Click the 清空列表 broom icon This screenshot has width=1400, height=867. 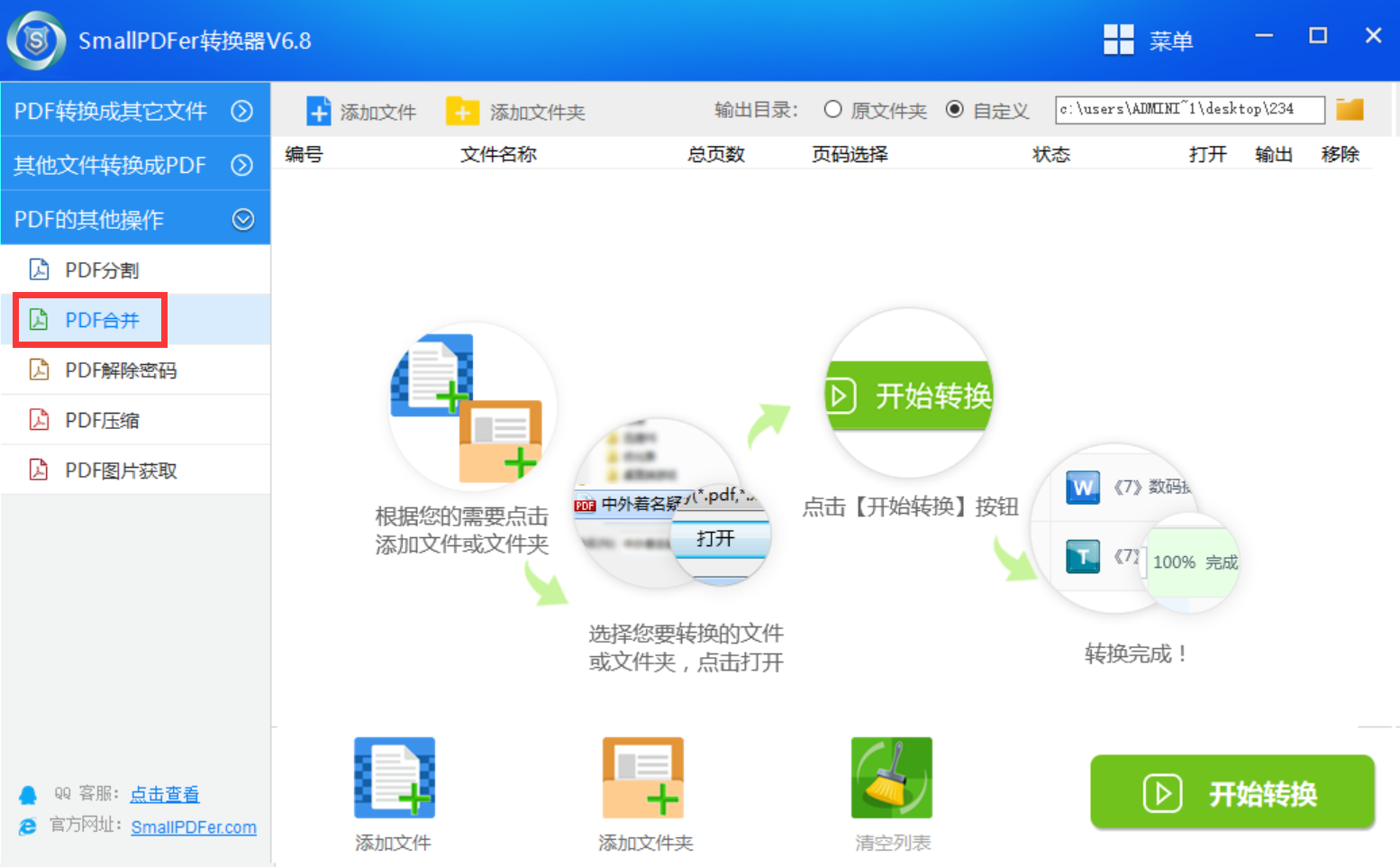(x=890, y=776)
